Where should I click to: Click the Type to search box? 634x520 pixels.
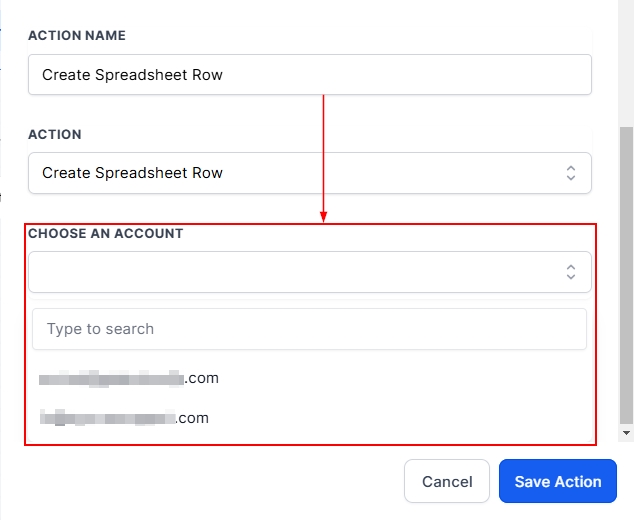[309, 329]
